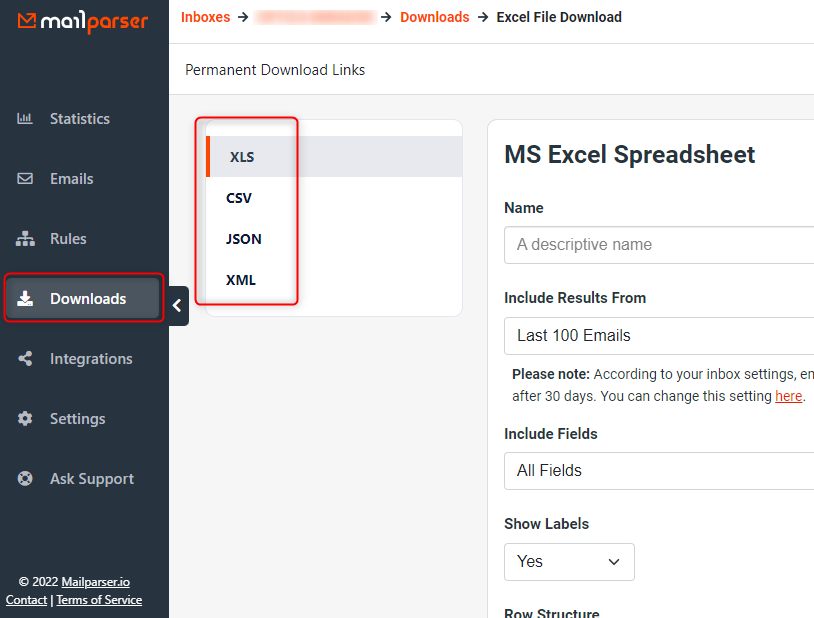Click the Ask Support life-ring icon
814x618 pixels.
[24, 478]
